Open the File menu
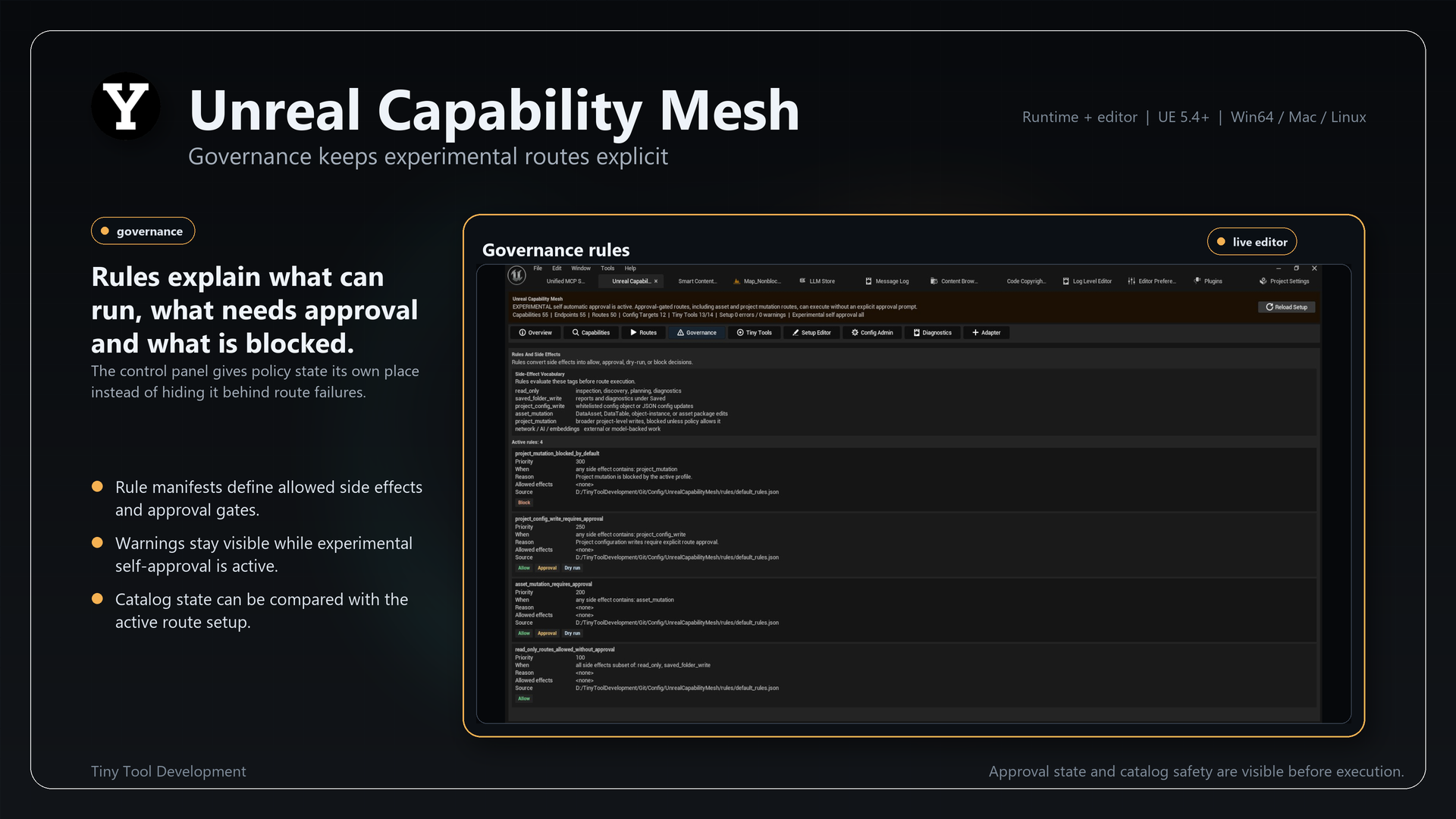Screen dimensions: 1456x819 point(538,268)
